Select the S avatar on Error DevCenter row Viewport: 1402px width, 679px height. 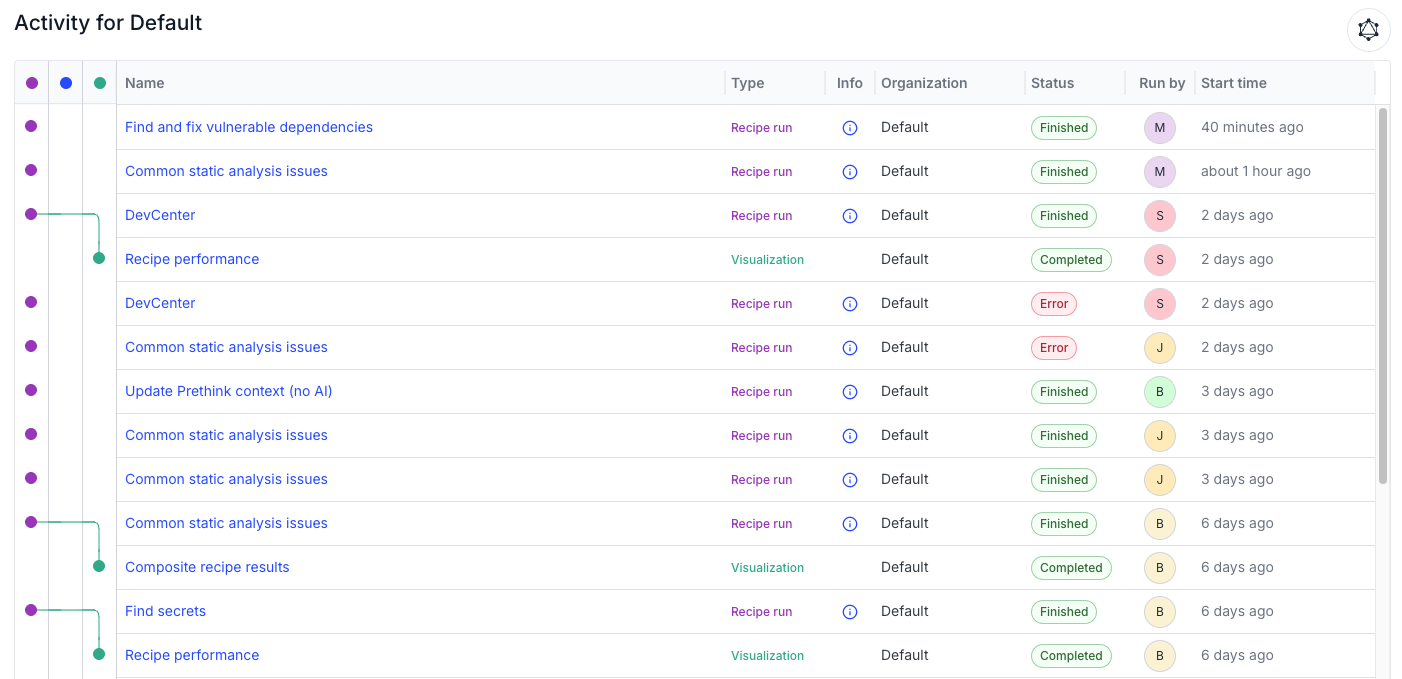point(1160,304)
